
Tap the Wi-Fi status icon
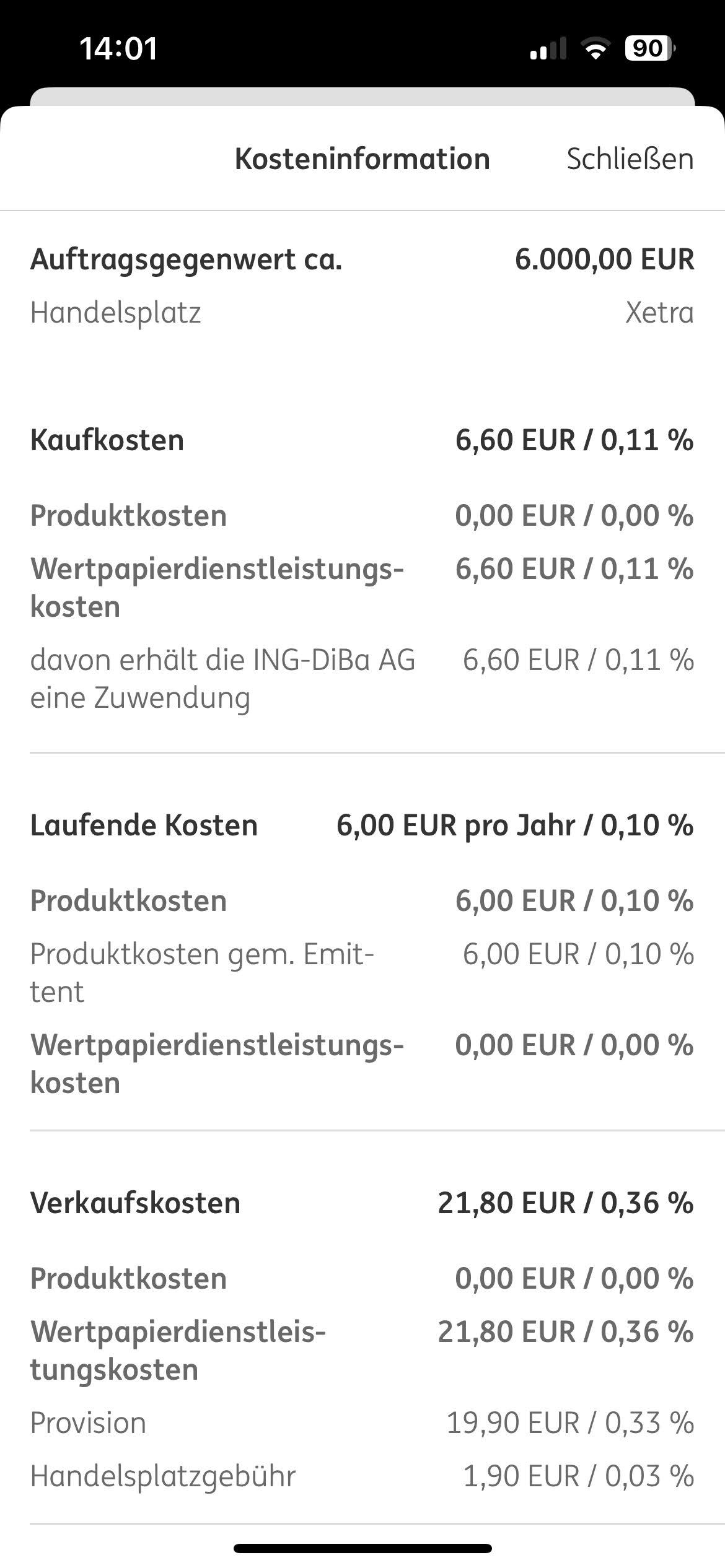point(595,48)
